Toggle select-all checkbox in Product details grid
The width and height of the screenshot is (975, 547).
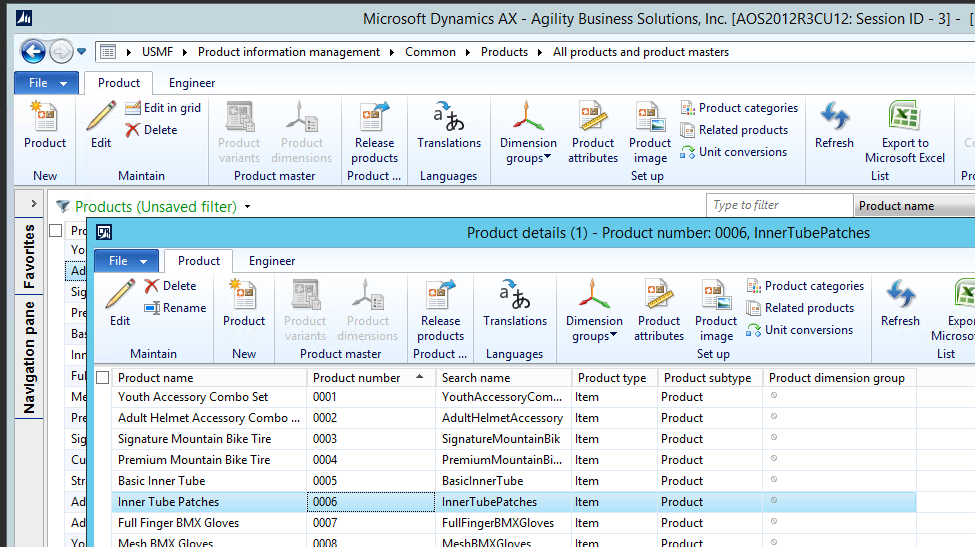coord(103,377)
